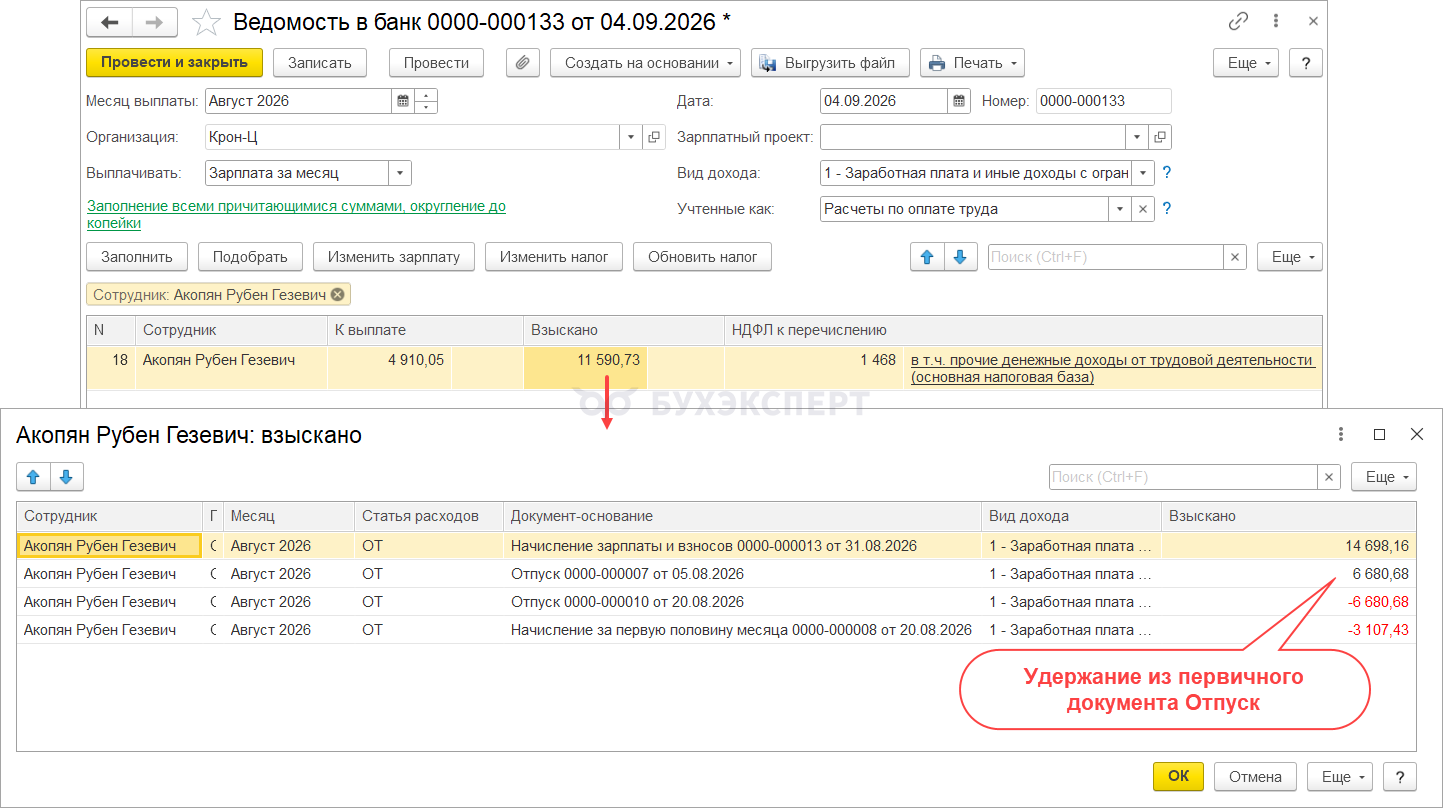Sort by the Документ-основание column header
Viewport: 1443px width, 808px height.
coord(742,516)
